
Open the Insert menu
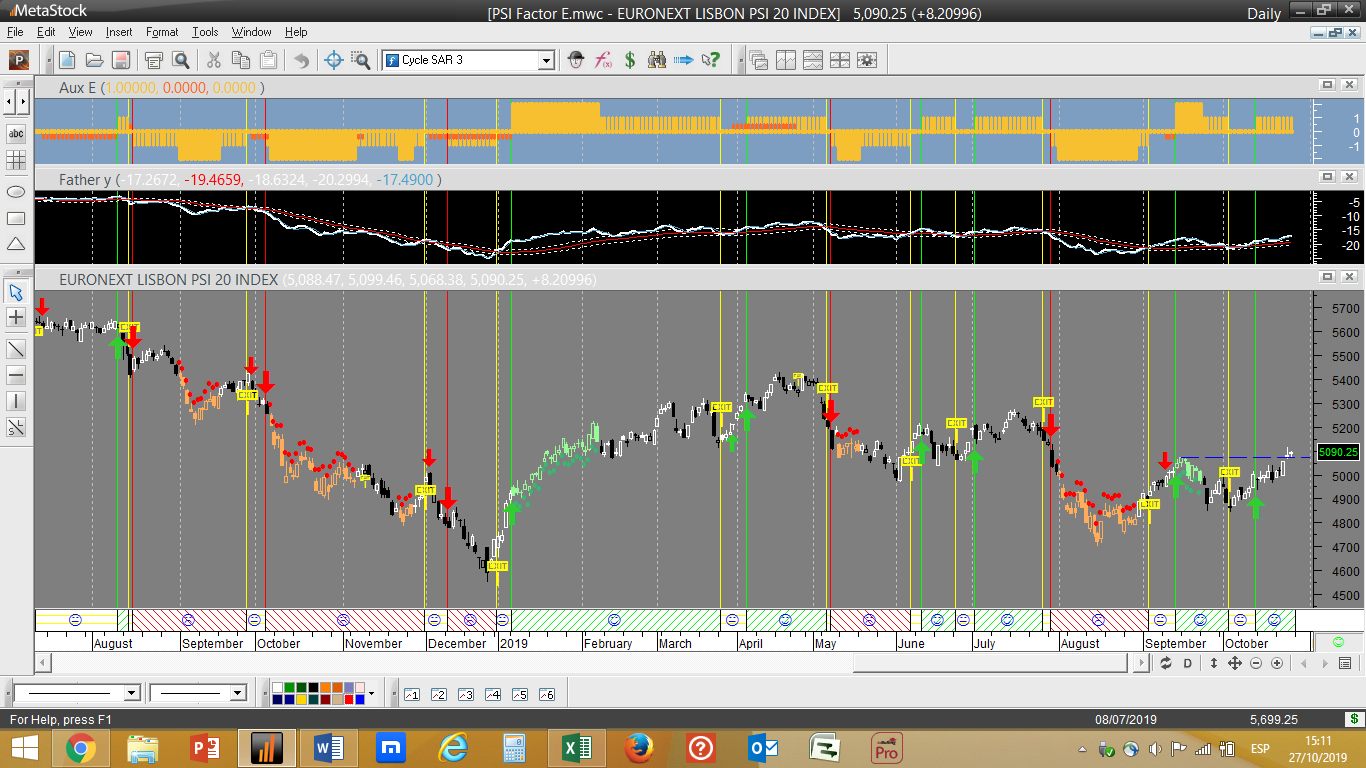tap(118, 32)
